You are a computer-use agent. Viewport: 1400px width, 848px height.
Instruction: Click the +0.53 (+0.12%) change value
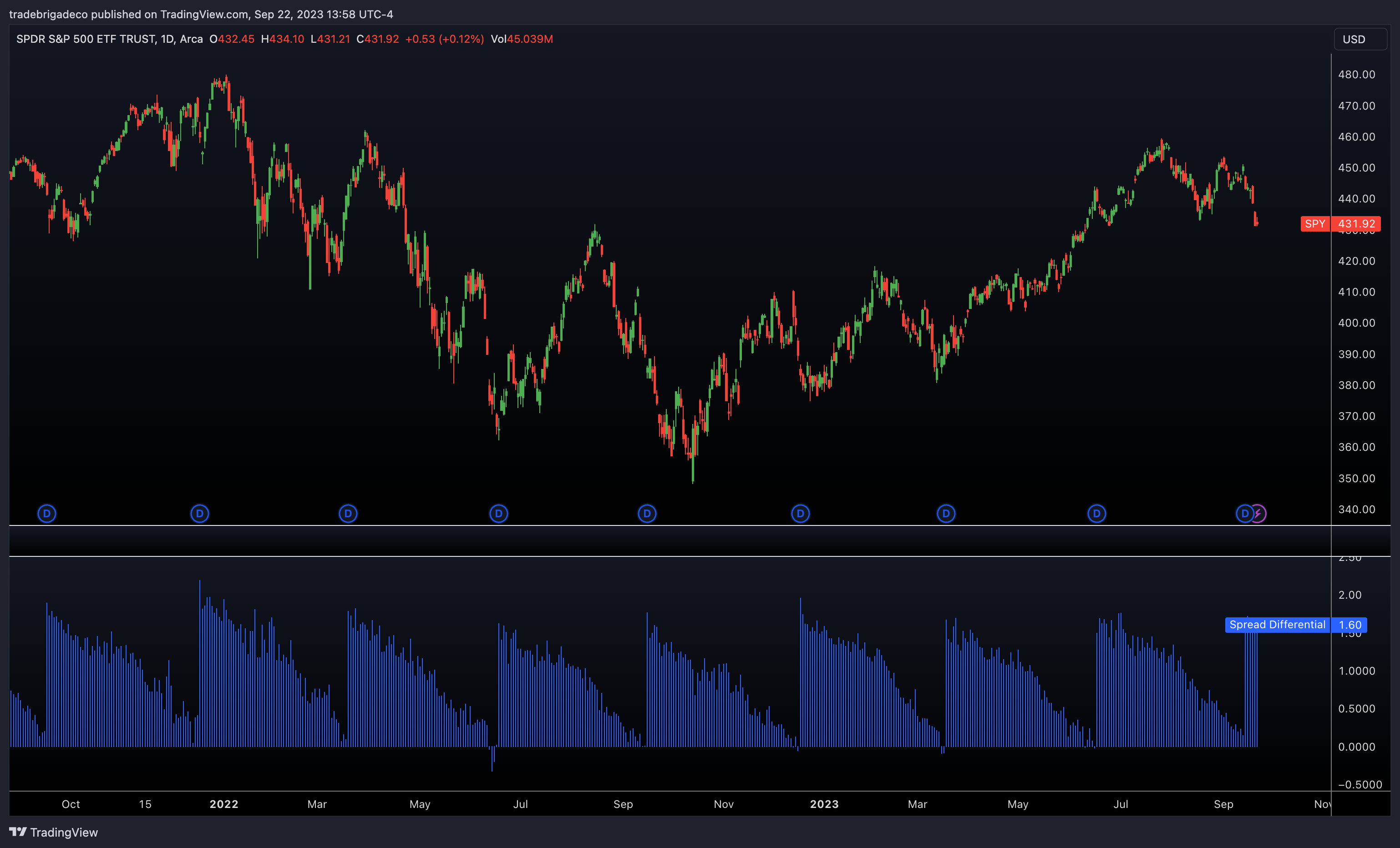444,39
